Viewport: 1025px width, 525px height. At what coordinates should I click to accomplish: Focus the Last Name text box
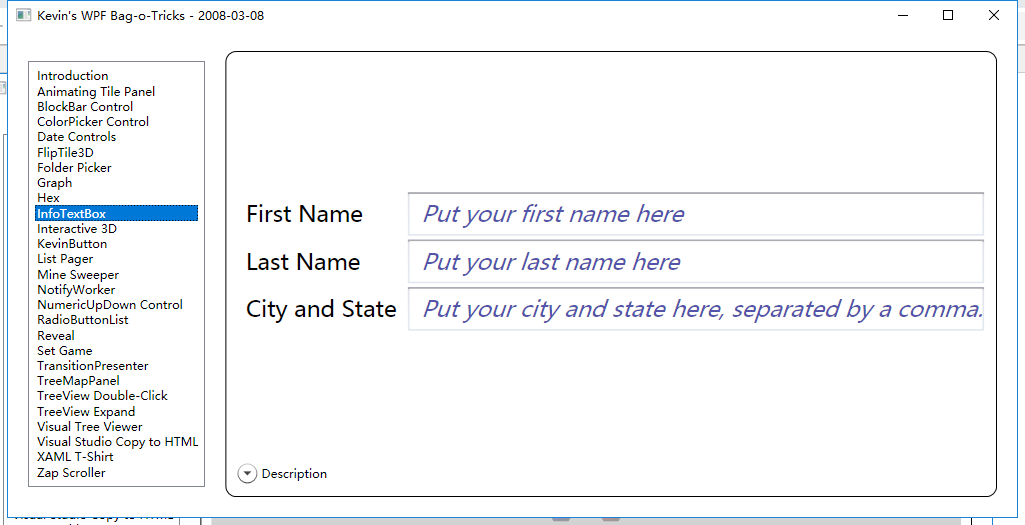695,262
